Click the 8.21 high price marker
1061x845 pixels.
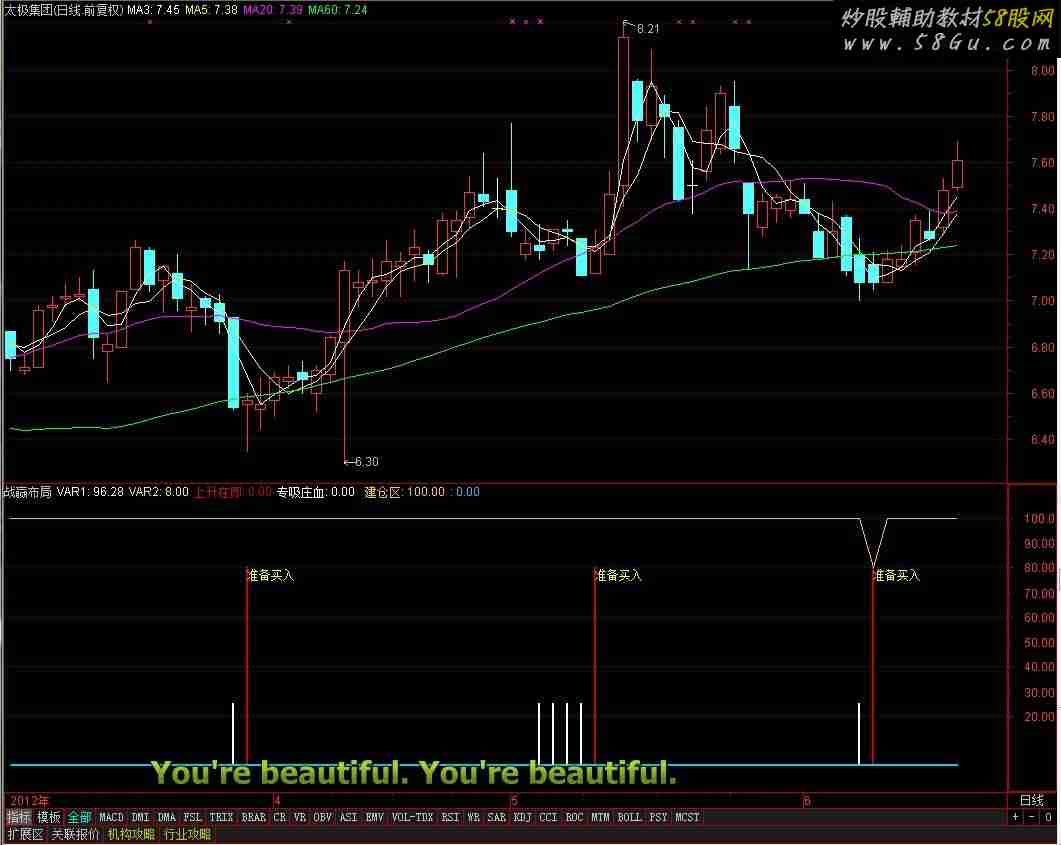tap(648, 28)
